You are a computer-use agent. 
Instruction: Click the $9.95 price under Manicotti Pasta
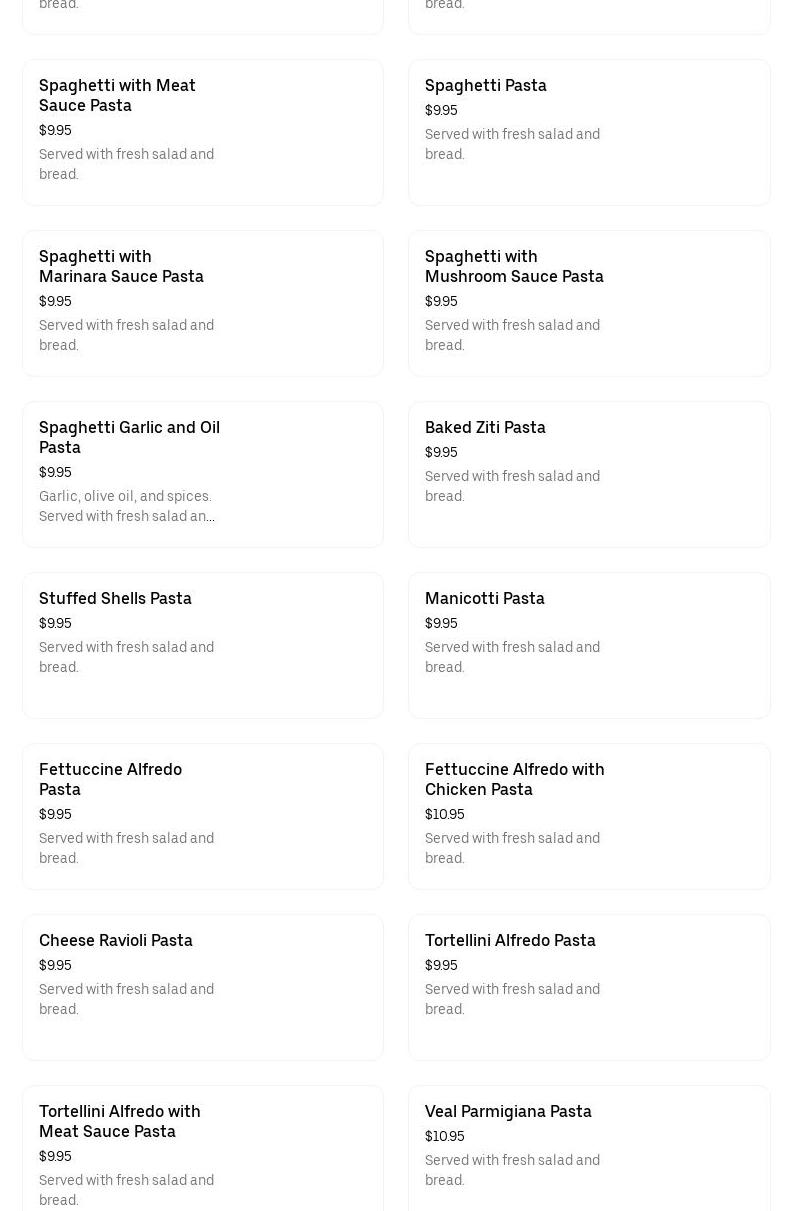[x=441, y=624]
